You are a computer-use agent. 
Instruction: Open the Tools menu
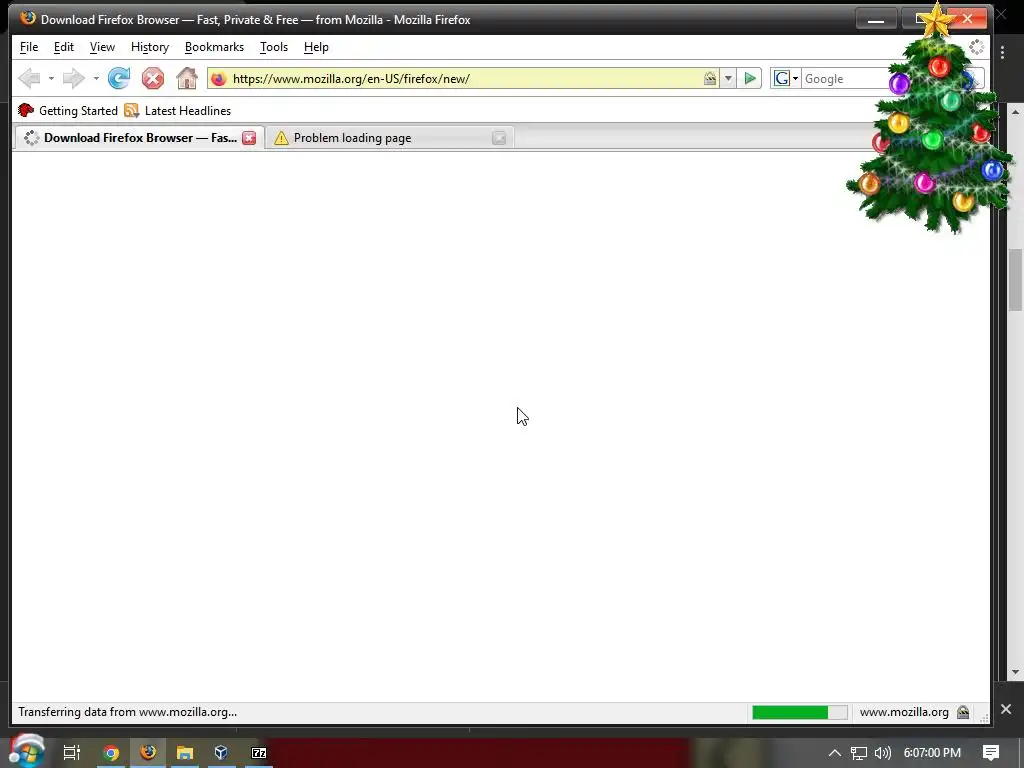click(x=274, y=47)
